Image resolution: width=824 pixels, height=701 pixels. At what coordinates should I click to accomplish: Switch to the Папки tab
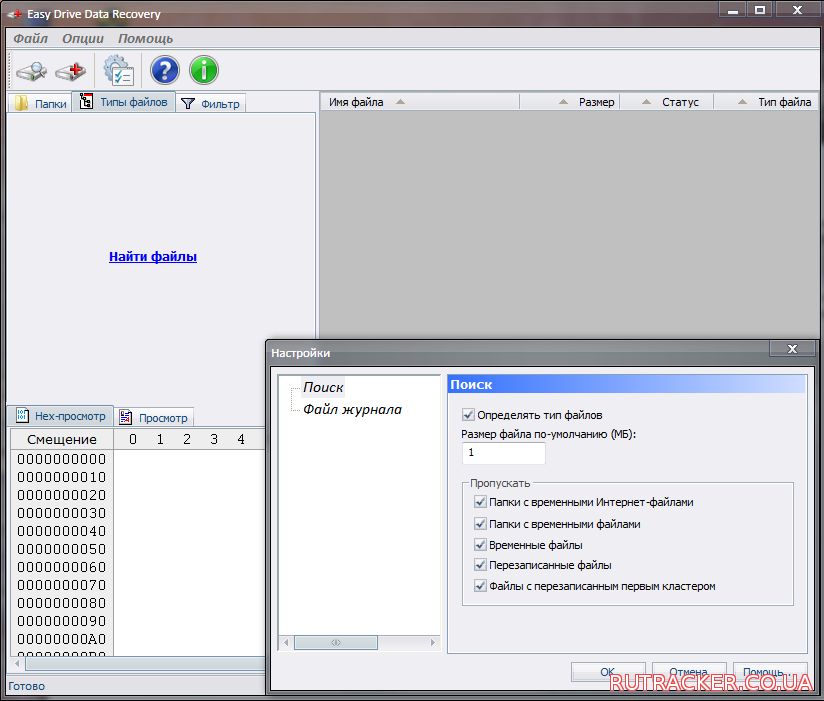(40, 103)
